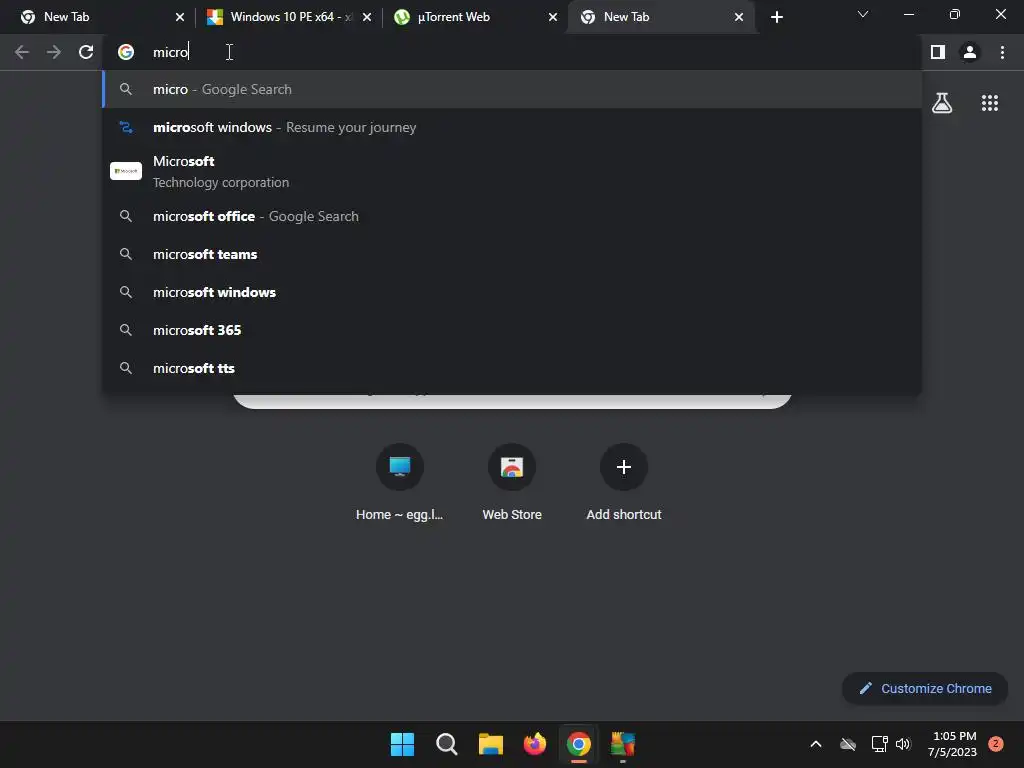Open Firefox from the taskbar

535,744
